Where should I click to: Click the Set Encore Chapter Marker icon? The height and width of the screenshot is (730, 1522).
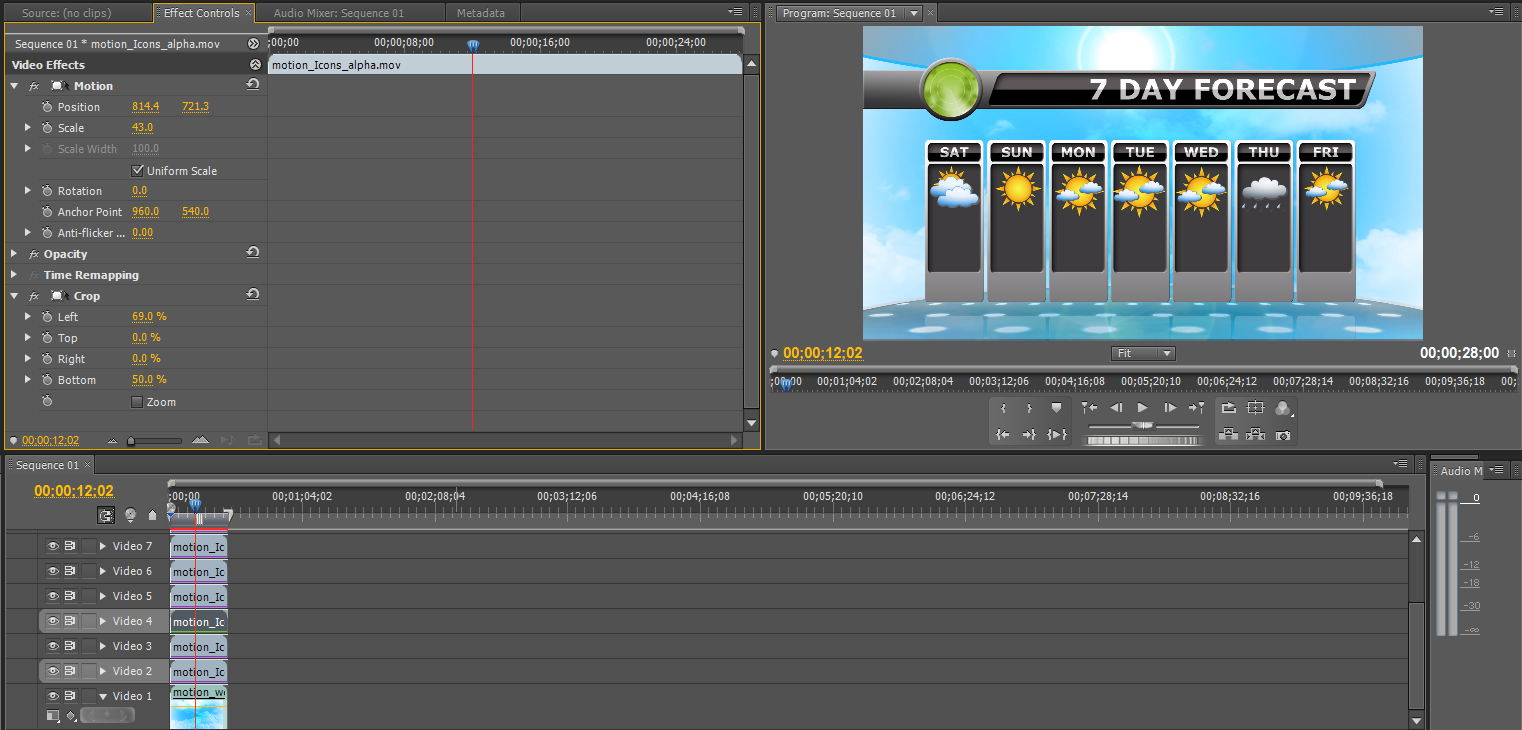point(130,515)
